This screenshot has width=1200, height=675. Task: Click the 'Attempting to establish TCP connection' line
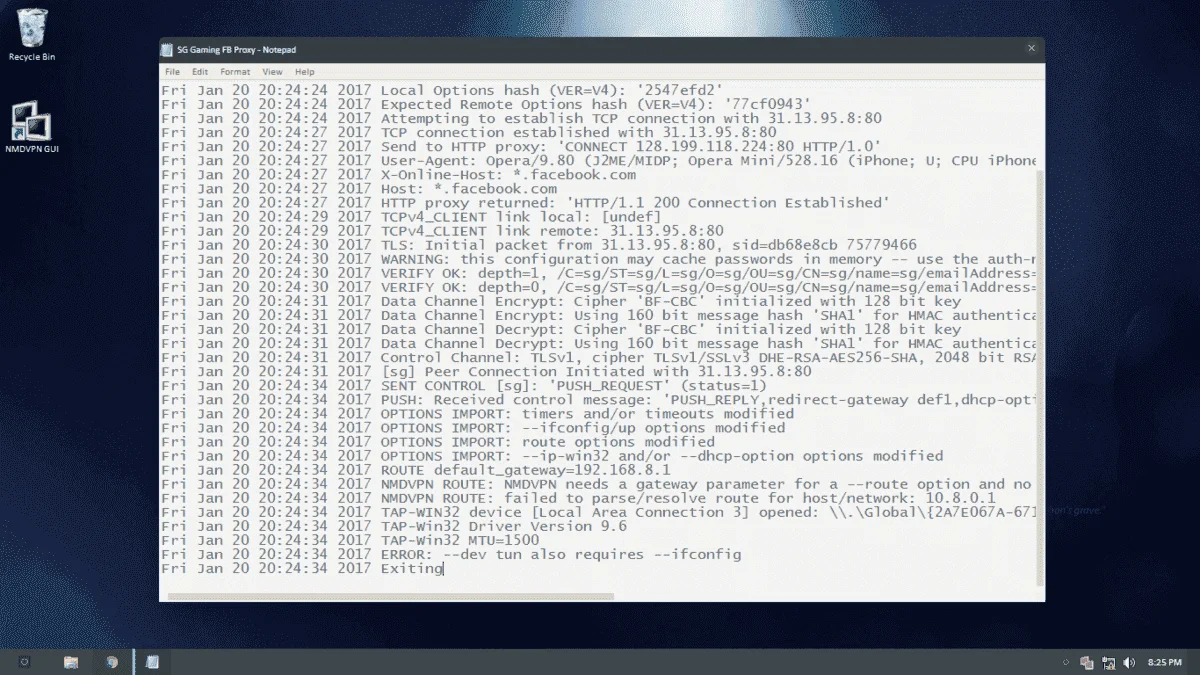point(522,118)
